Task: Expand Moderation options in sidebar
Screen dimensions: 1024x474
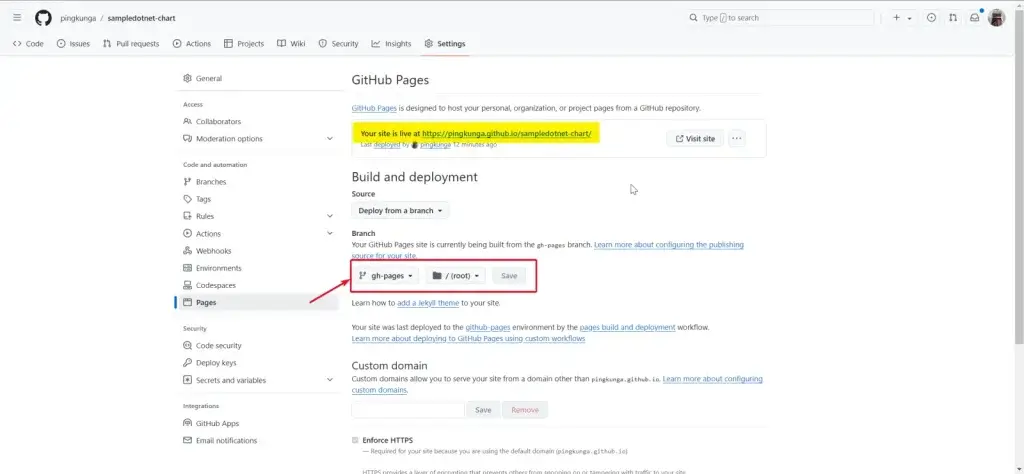Action: (x=330, y=138)
